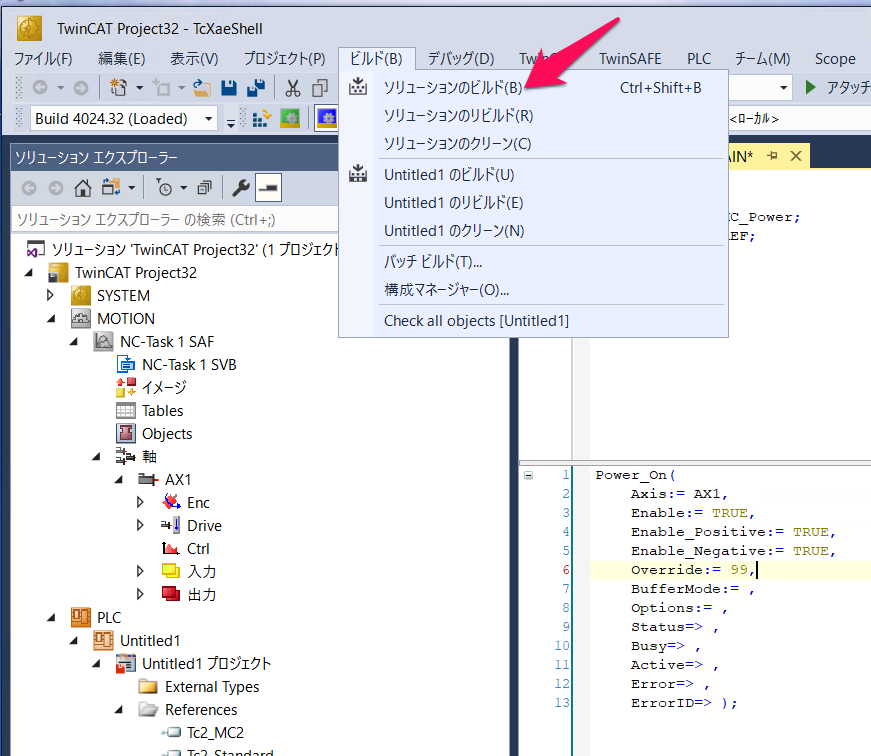Screen dimensions: 871x756
Task: Open the PLC menu in menu bar
Action: (699, 58)
